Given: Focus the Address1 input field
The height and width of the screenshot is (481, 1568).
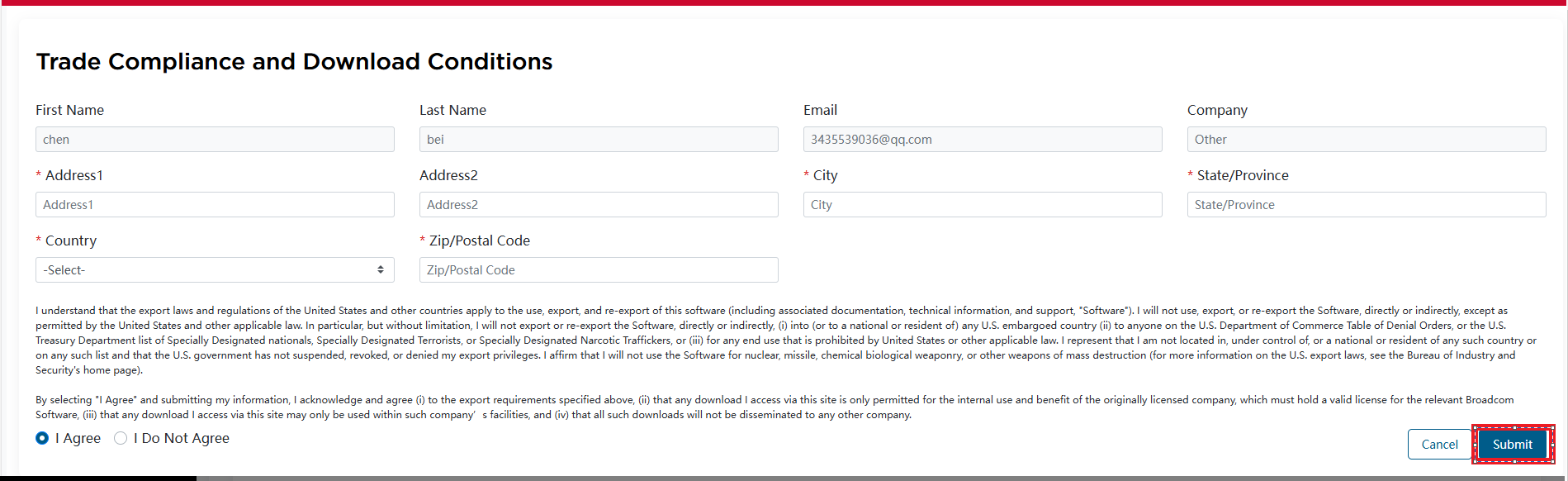Looking at the screenshot, I should click(x=215, y=205).
